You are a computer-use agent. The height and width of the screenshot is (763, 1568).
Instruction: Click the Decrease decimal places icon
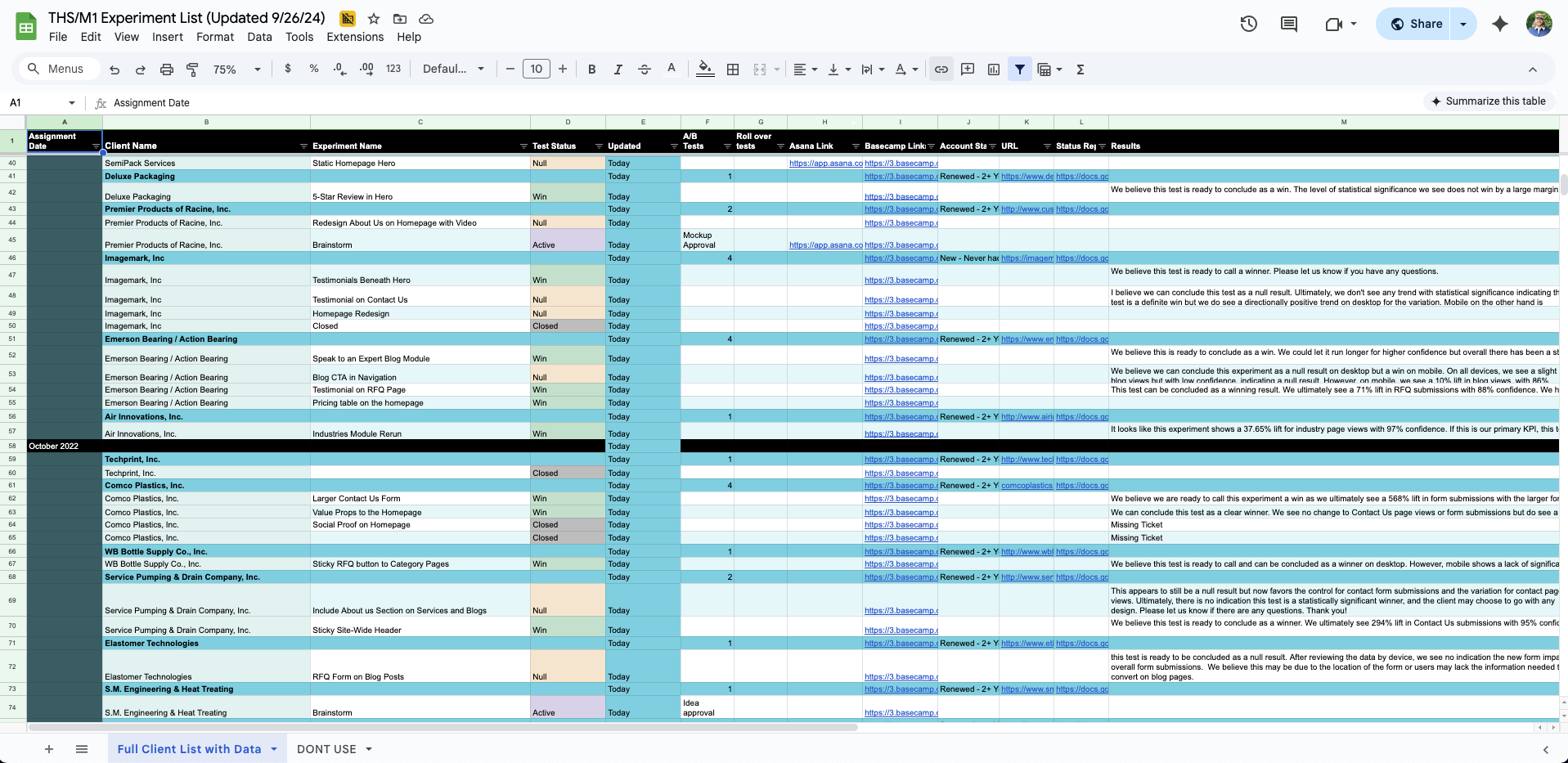(x=340, y=69)
